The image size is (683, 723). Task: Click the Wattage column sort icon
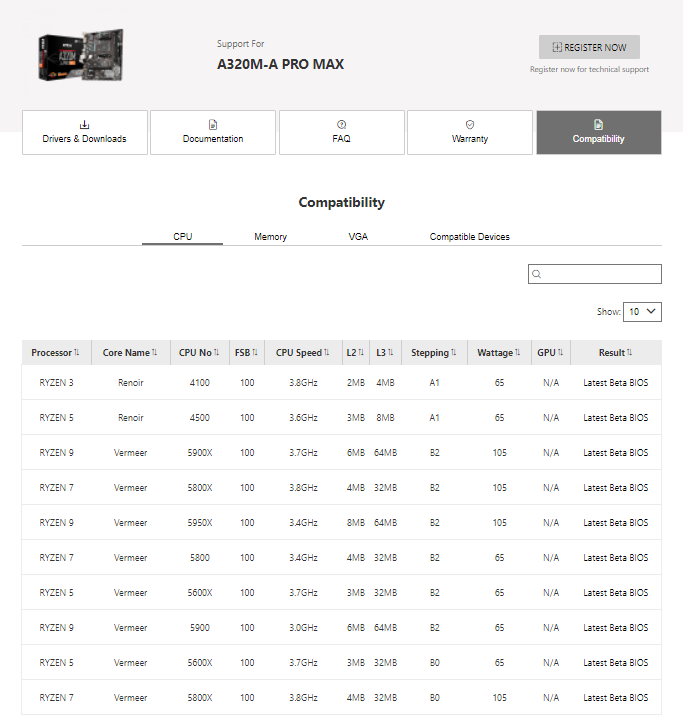pos(517,352)
